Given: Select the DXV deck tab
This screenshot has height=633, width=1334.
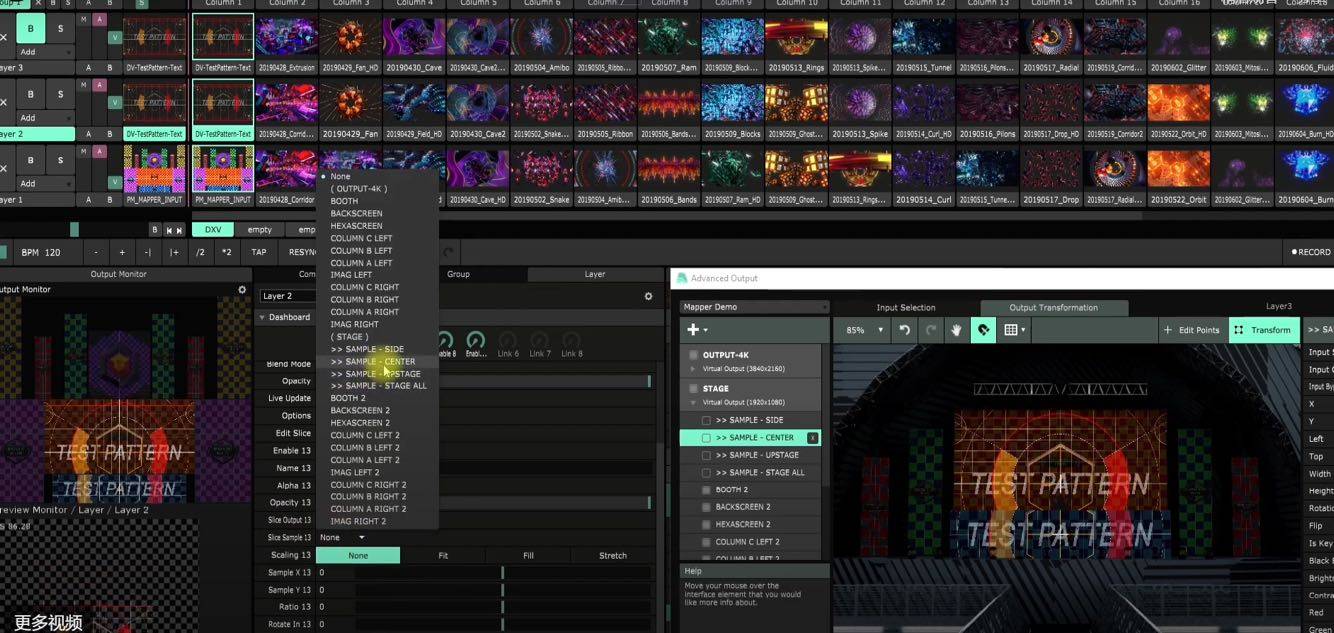Looking at the screenshot, I should click(213, 230).
